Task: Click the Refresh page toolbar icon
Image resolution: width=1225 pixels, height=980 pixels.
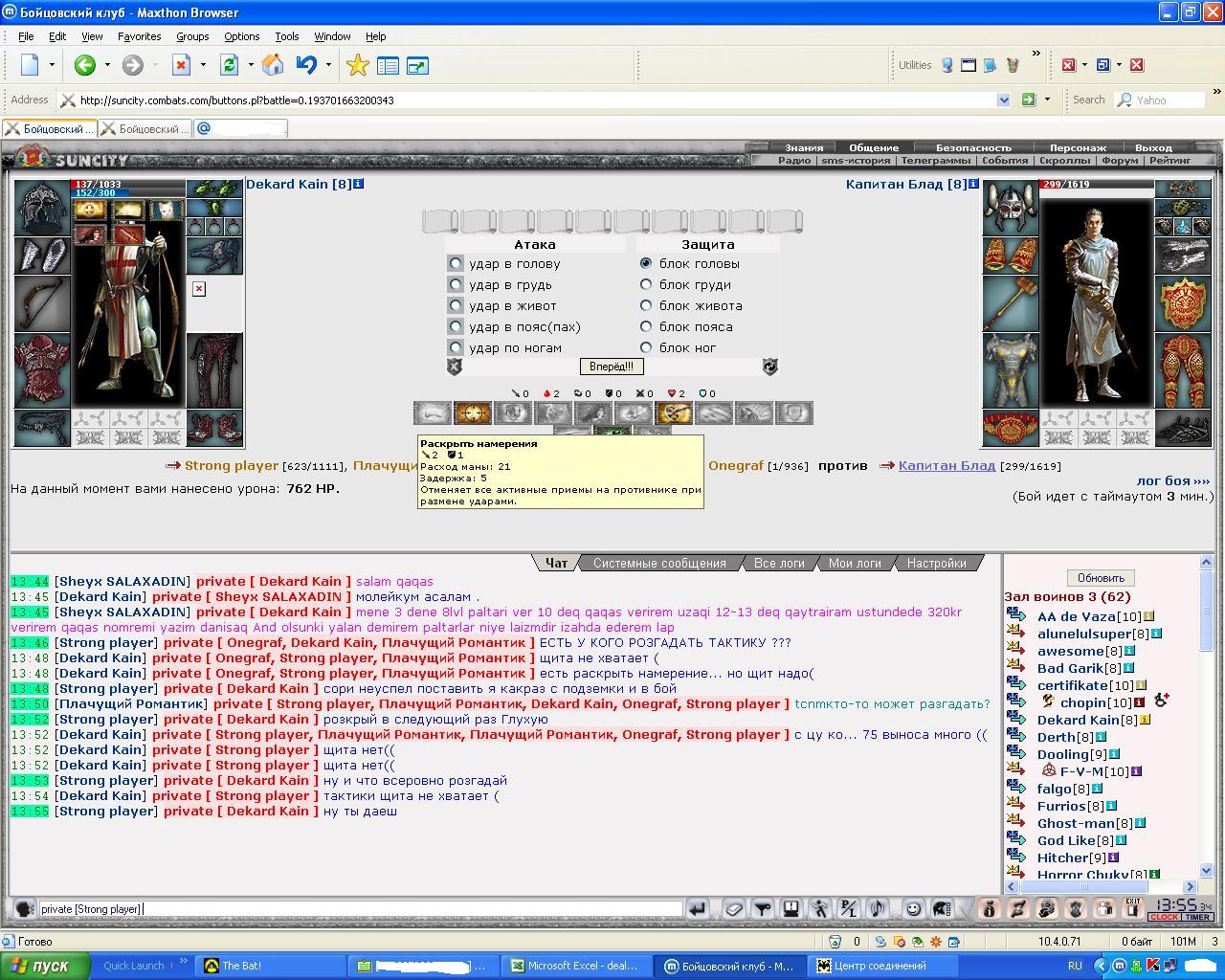Action: coord(229,65)
